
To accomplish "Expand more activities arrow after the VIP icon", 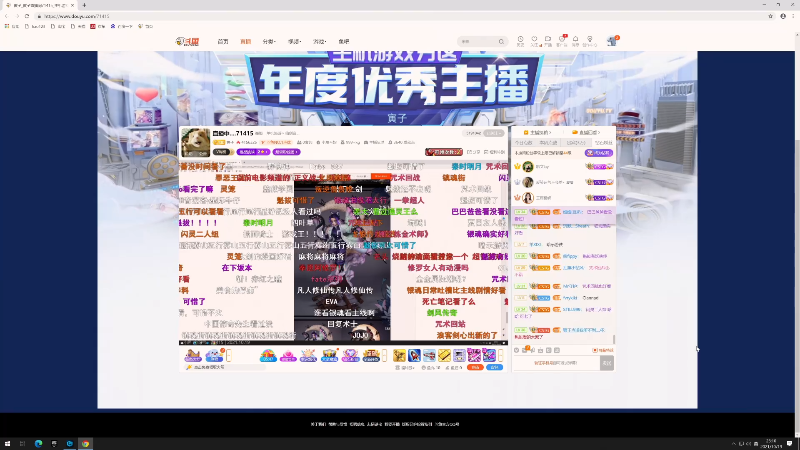I will pyautogui.click(x=385, y=355).
